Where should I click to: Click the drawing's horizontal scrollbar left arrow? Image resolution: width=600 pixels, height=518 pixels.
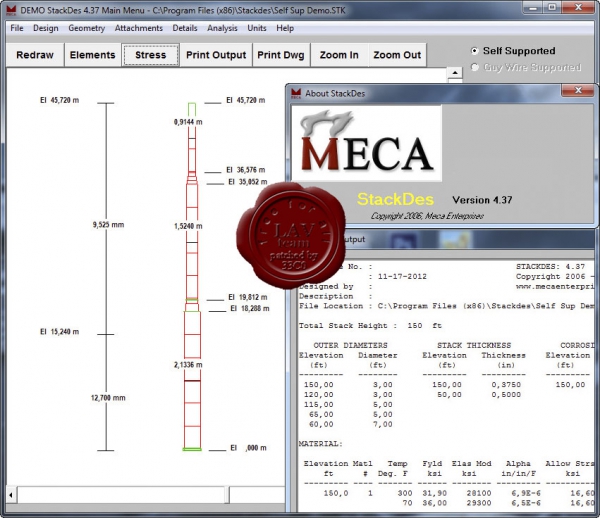[11, 495]
